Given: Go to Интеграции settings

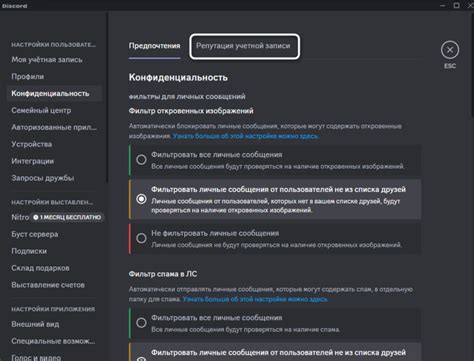Looking at the screenshot, I should (32, 161).
